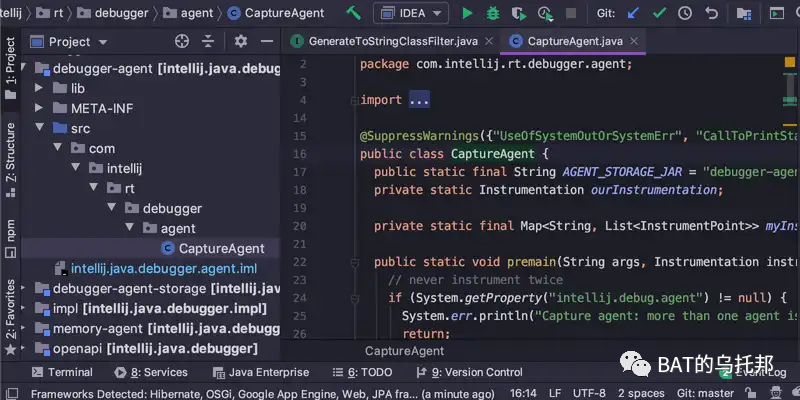Change the LF line separator
The image size is (800, 400).
point(555,394)
